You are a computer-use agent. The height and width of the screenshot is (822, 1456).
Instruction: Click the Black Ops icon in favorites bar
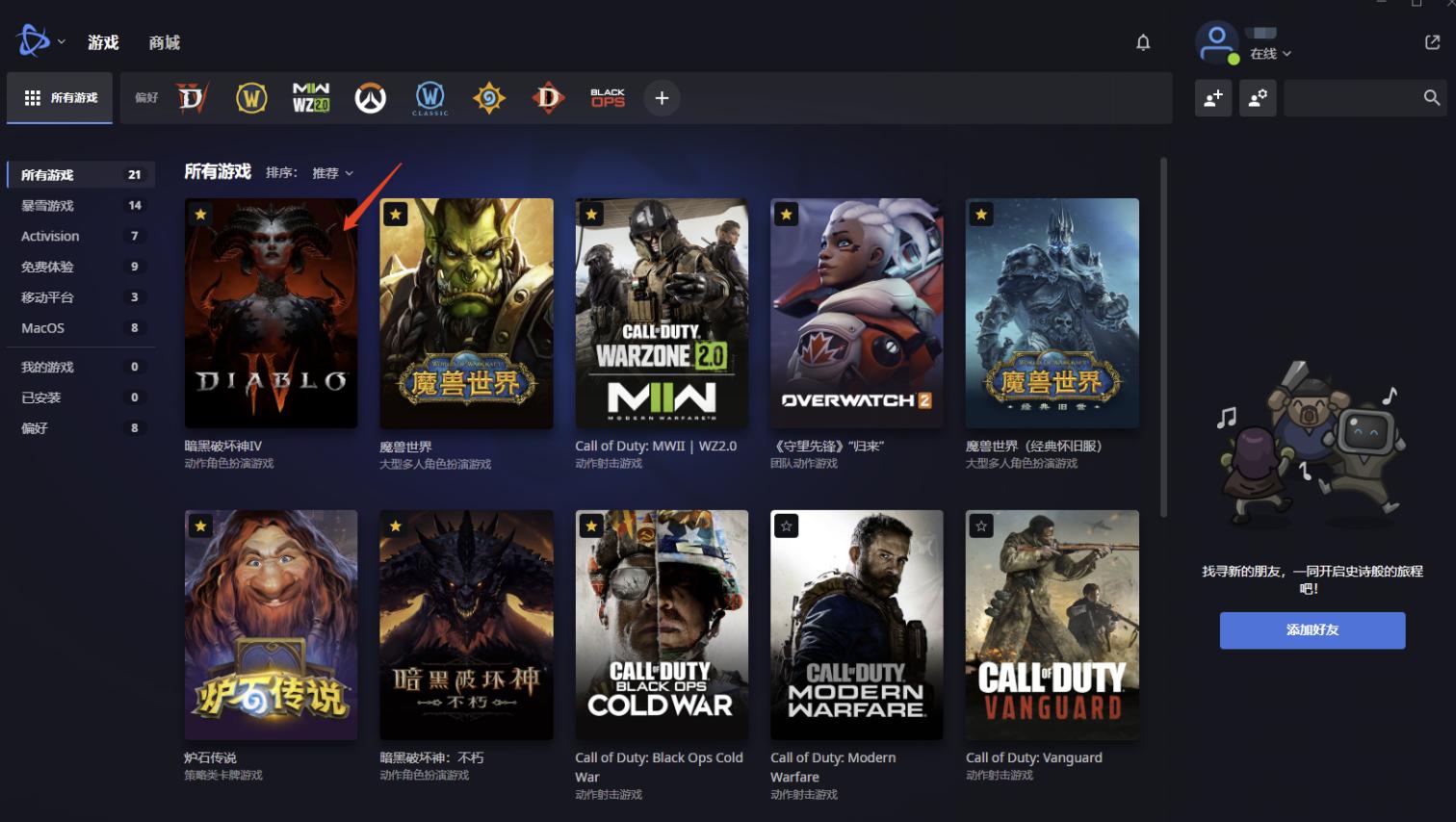[608, 98]
